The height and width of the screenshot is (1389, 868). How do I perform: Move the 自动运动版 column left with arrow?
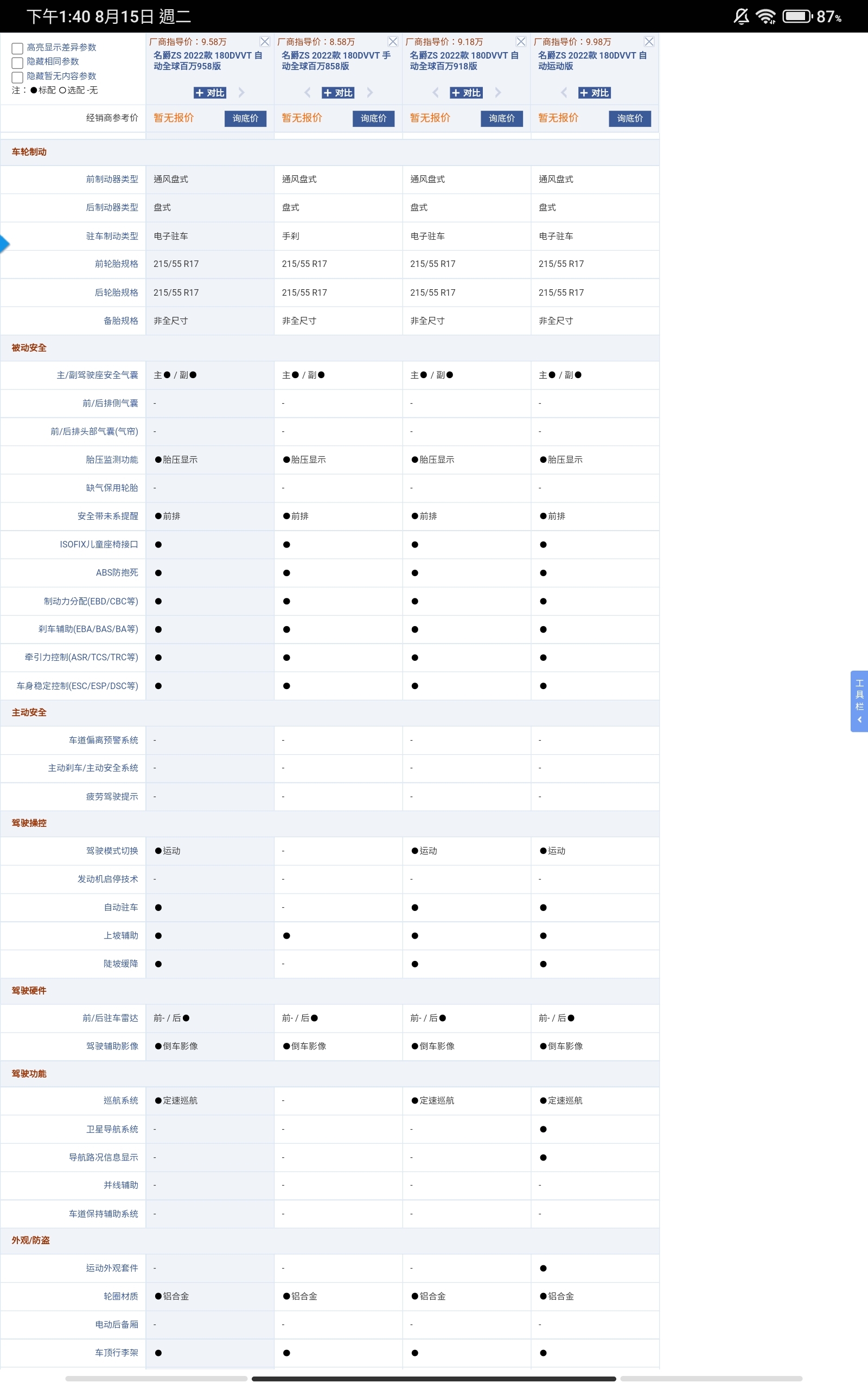563,92
